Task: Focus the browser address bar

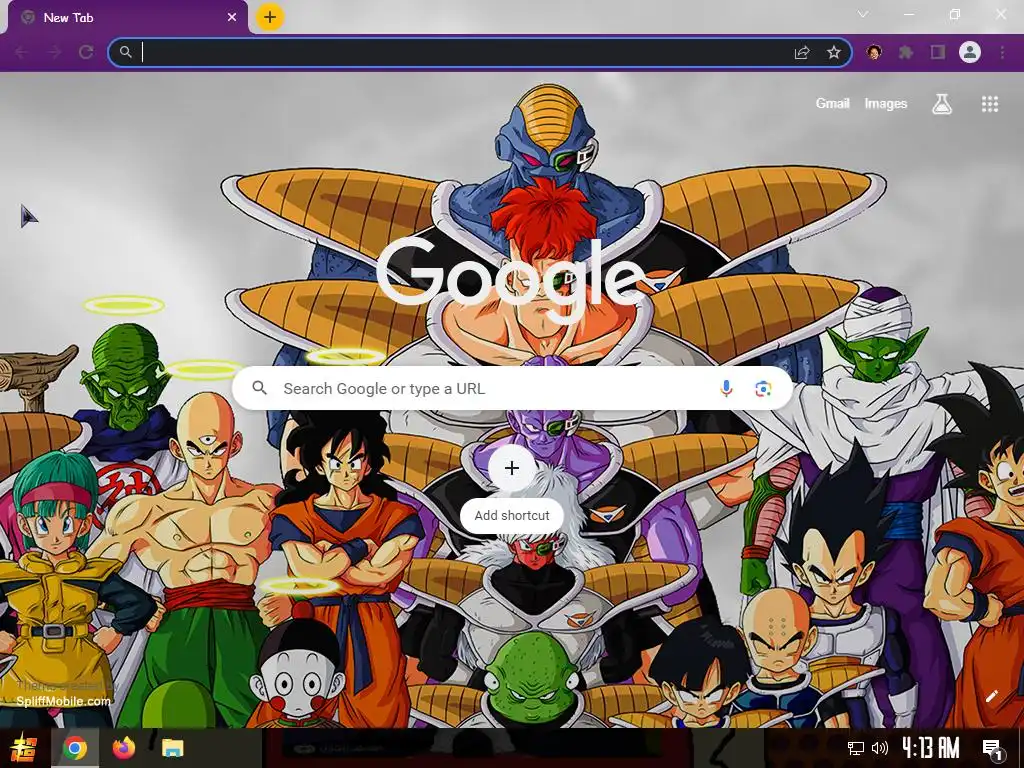Action: [x=480, y=52]
